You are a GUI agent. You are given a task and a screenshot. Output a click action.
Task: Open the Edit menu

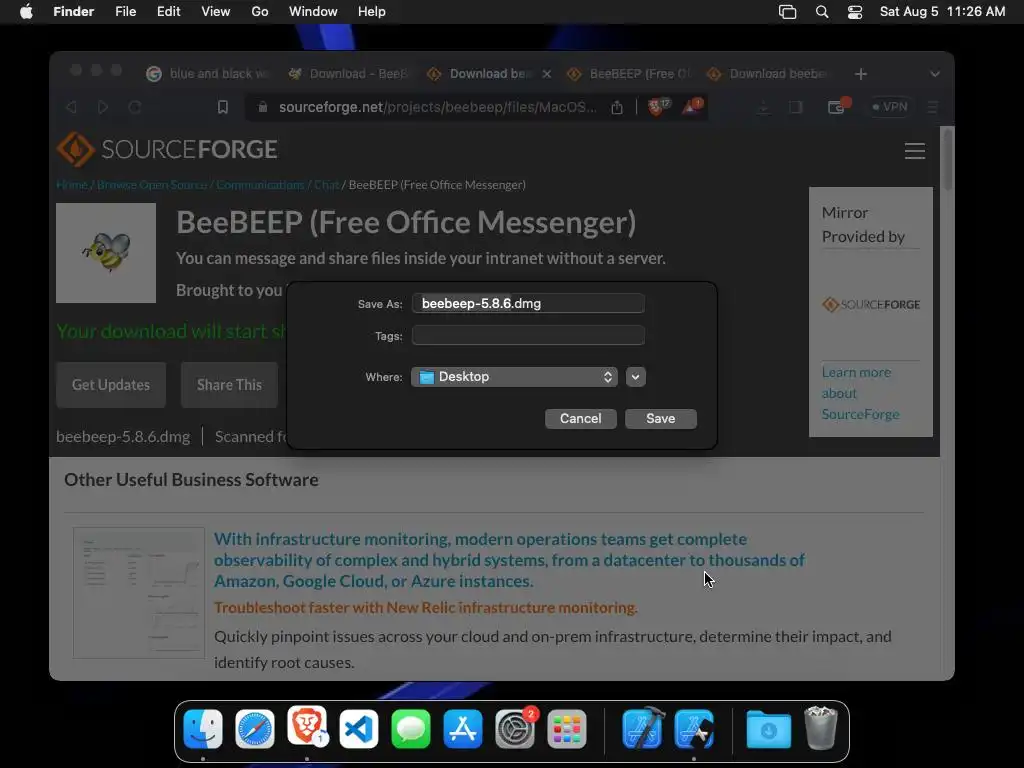coord(168,12)
